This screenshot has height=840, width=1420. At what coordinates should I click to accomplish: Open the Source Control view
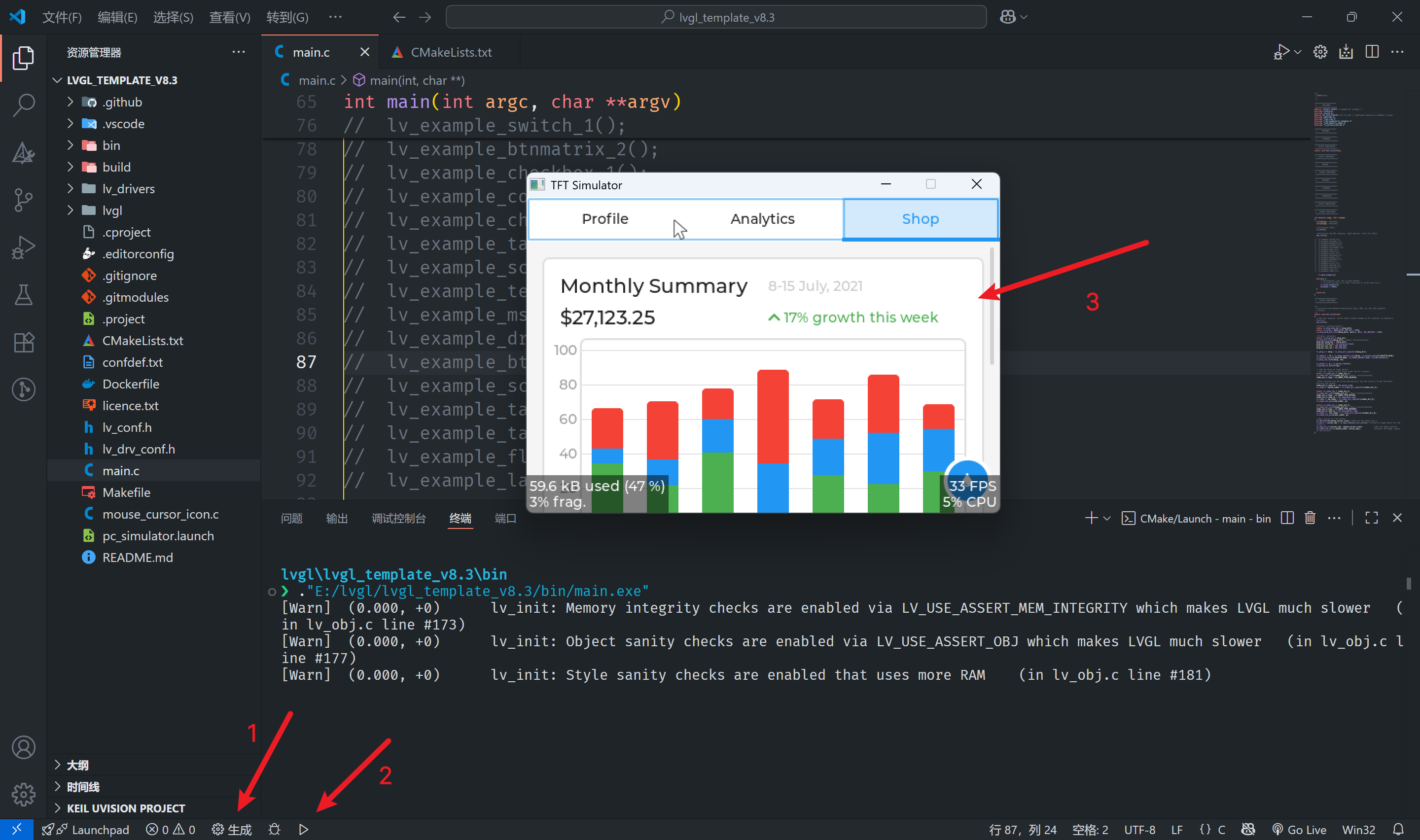point(23,200)
